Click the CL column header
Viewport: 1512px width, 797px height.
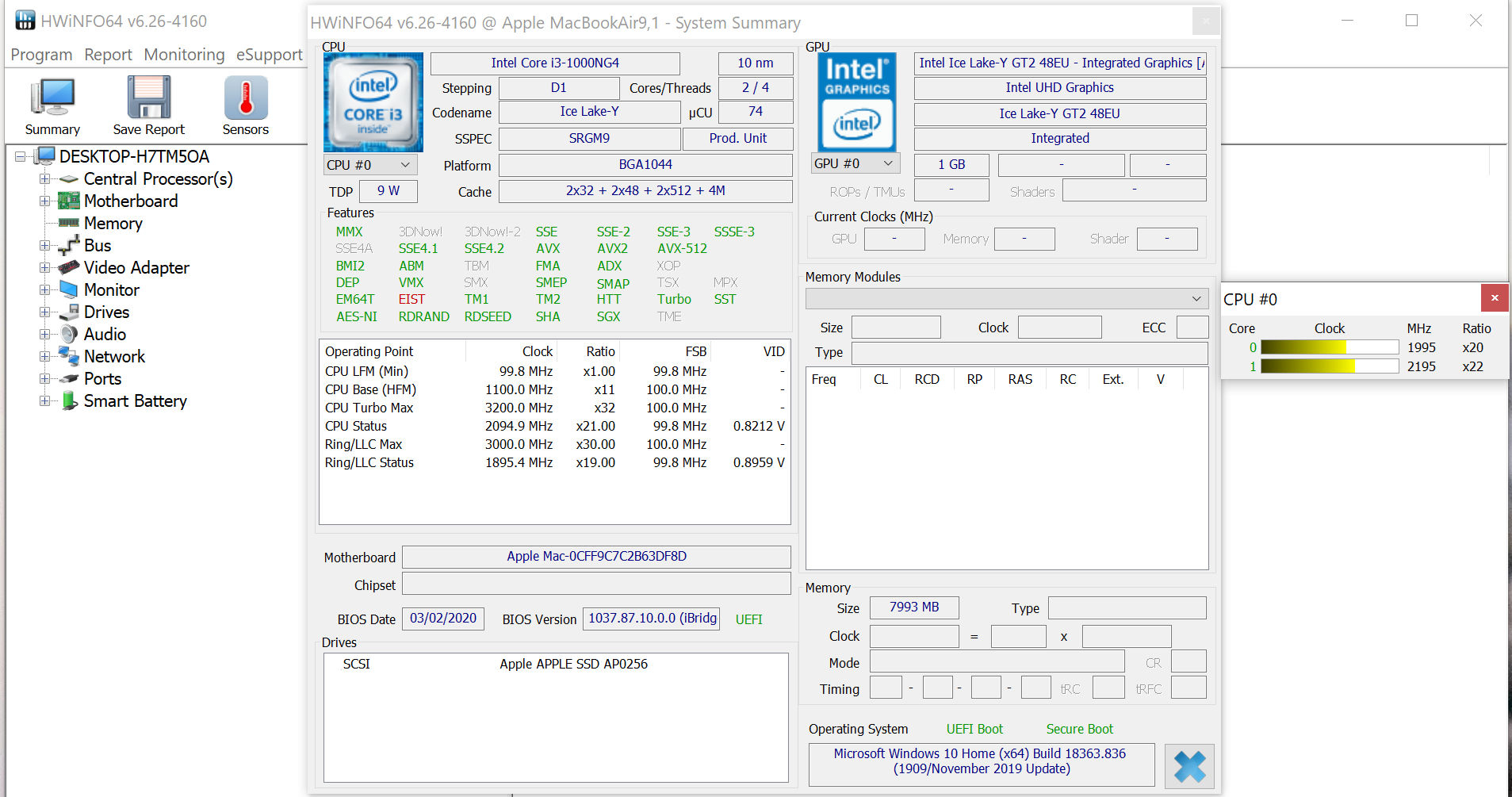(880, 379)
